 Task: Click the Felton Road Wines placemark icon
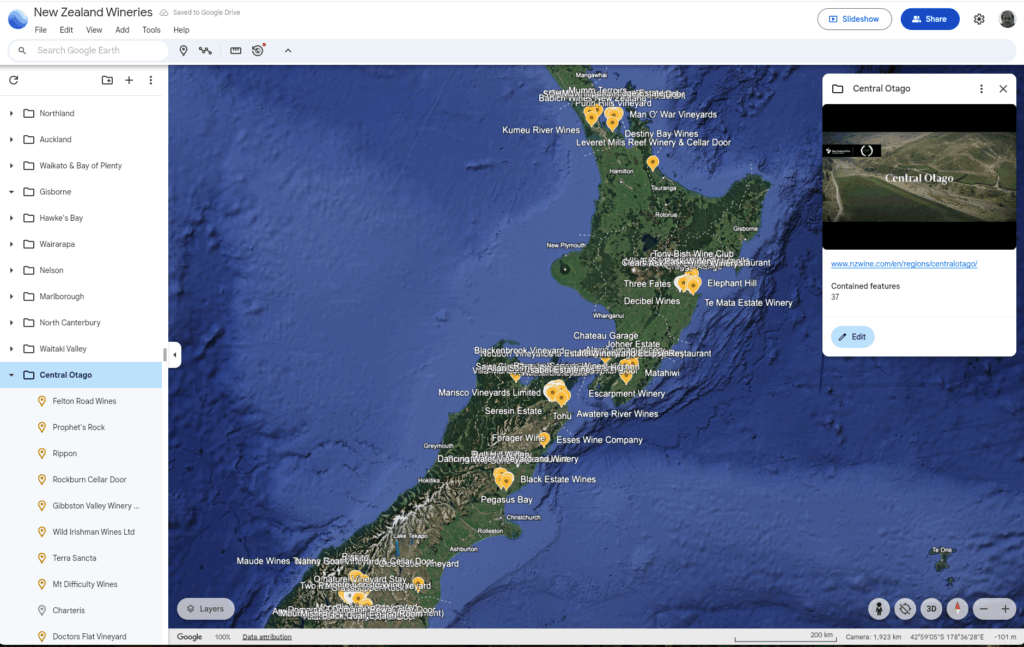pyautogui.click(x=42, y=401)
